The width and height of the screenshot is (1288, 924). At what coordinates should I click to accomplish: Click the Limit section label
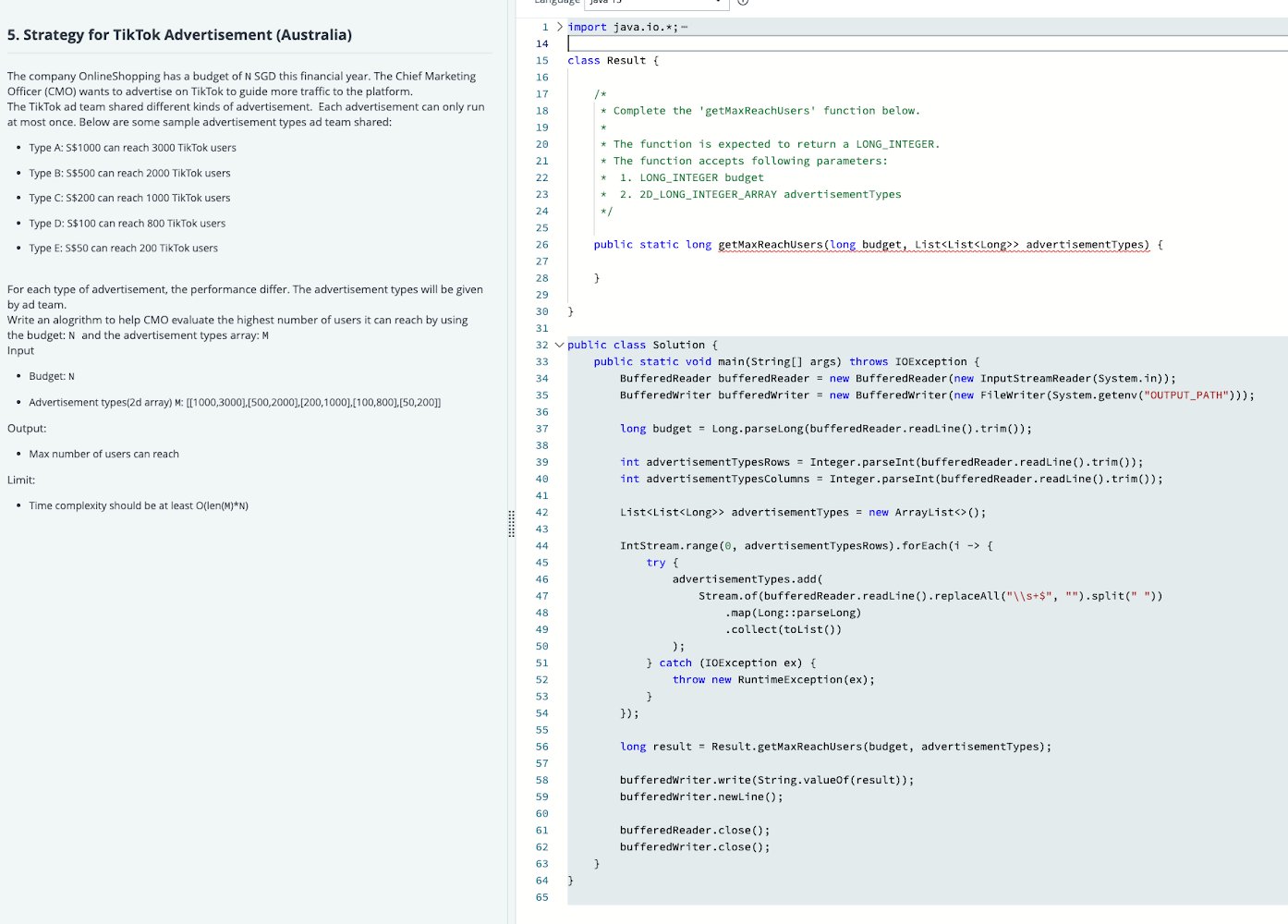pyautogui.click(x=18, y=480)
